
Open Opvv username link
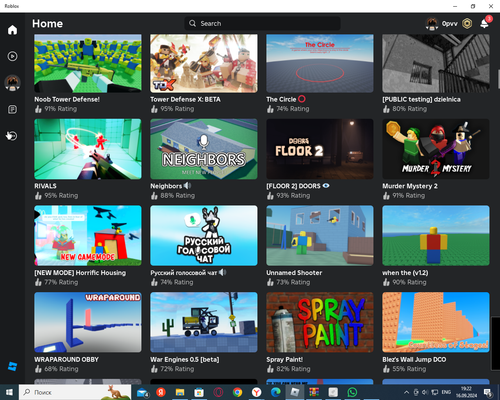tap(450, 24)
